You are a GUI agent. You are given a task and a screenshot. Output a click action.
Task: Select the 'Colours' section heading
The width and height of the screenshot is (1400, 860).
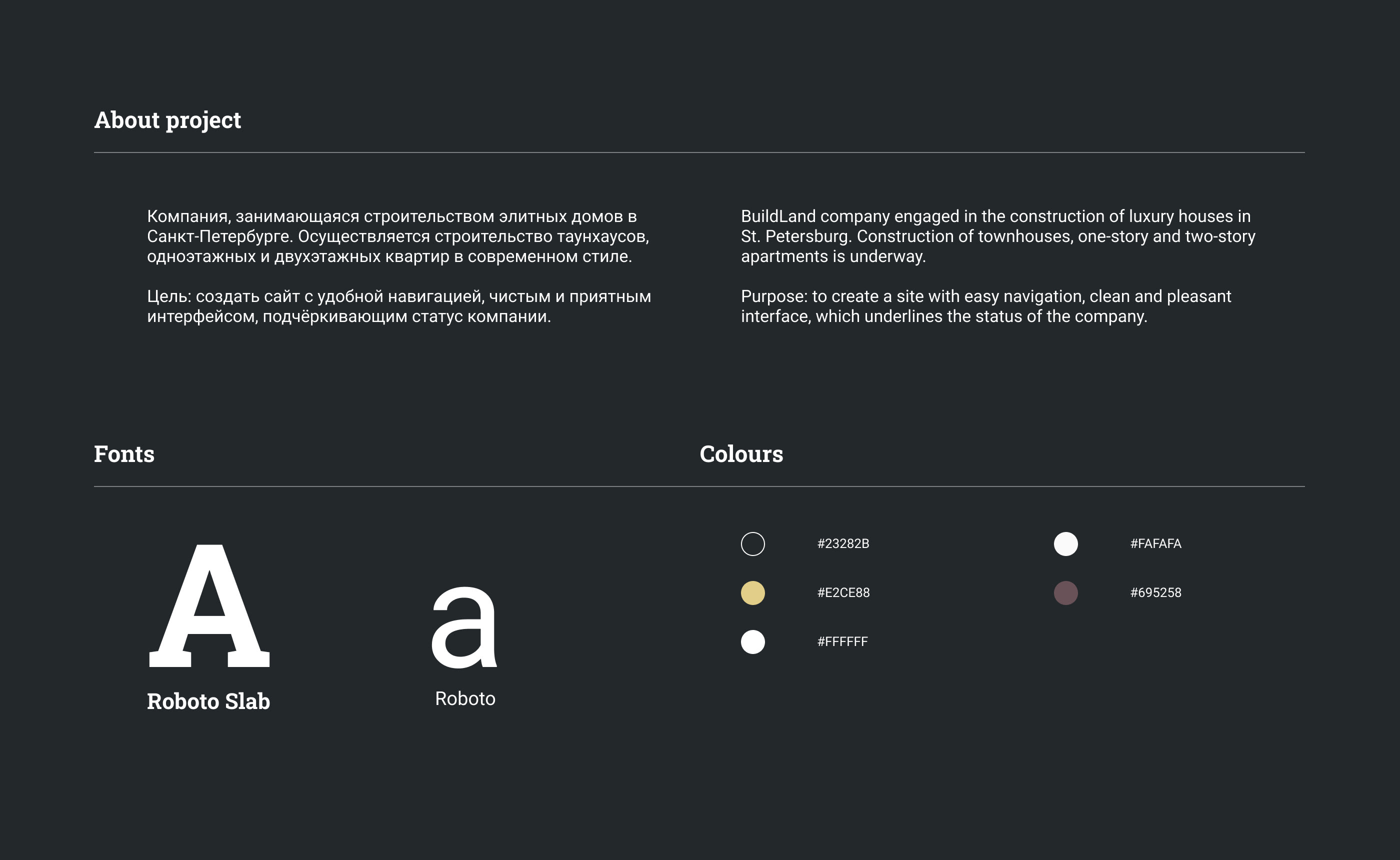(x=741, y=454)
